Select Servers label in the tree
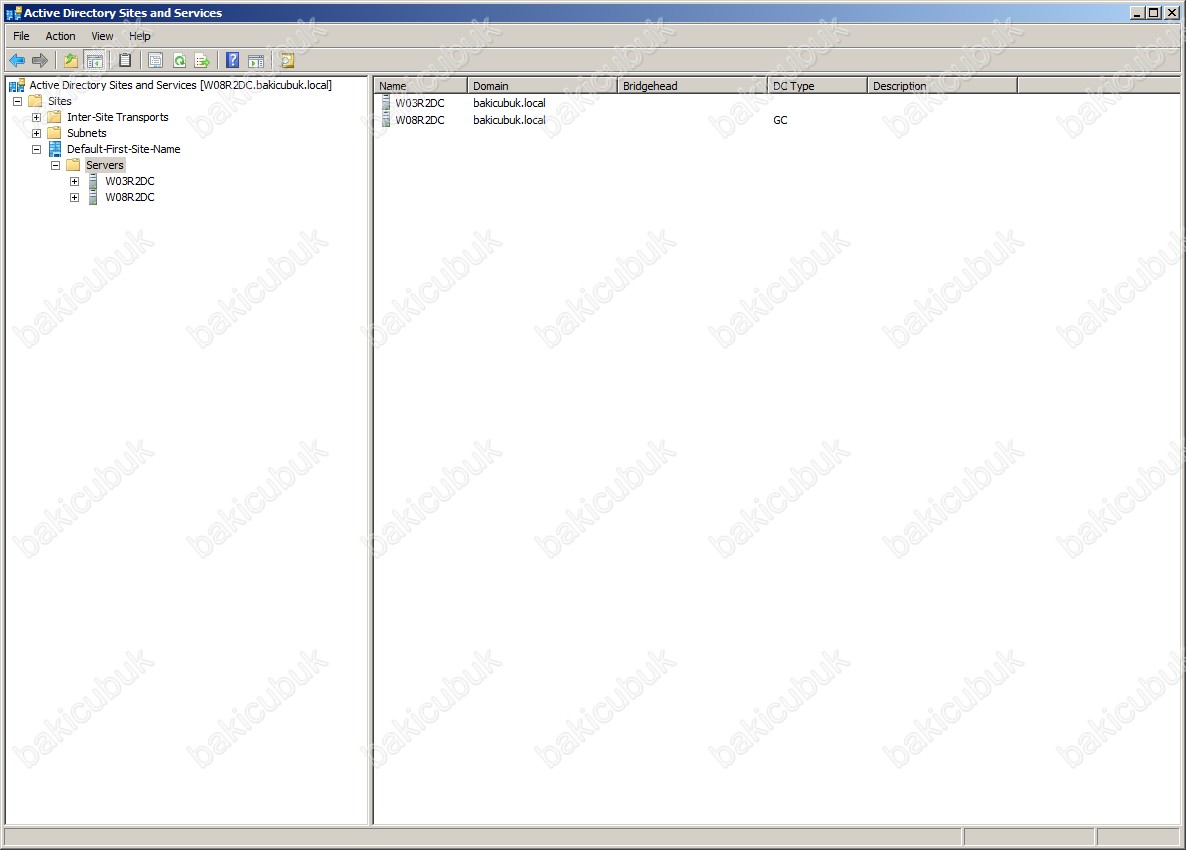Viewport: 1186px width, 850px height. (x=104, y=165)
